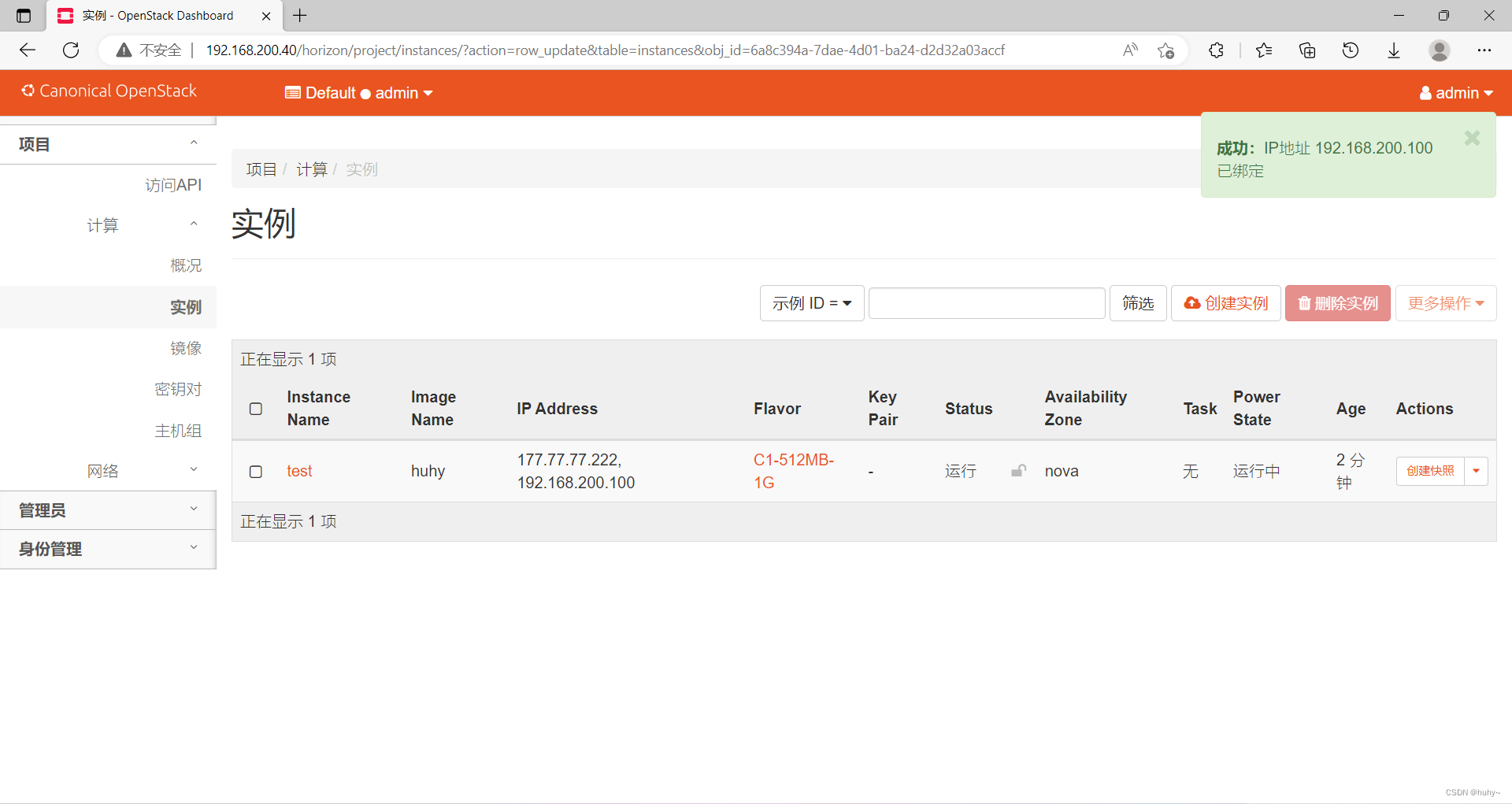Click 创建快照 for test instance

(1430, 471)
